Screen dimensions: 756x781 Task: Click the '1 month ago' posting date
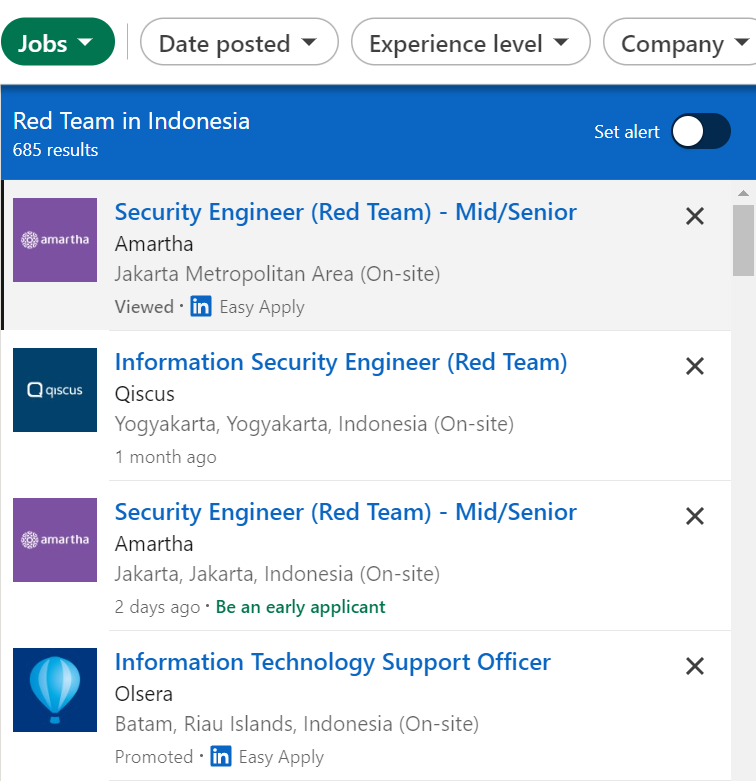[166, 457]
